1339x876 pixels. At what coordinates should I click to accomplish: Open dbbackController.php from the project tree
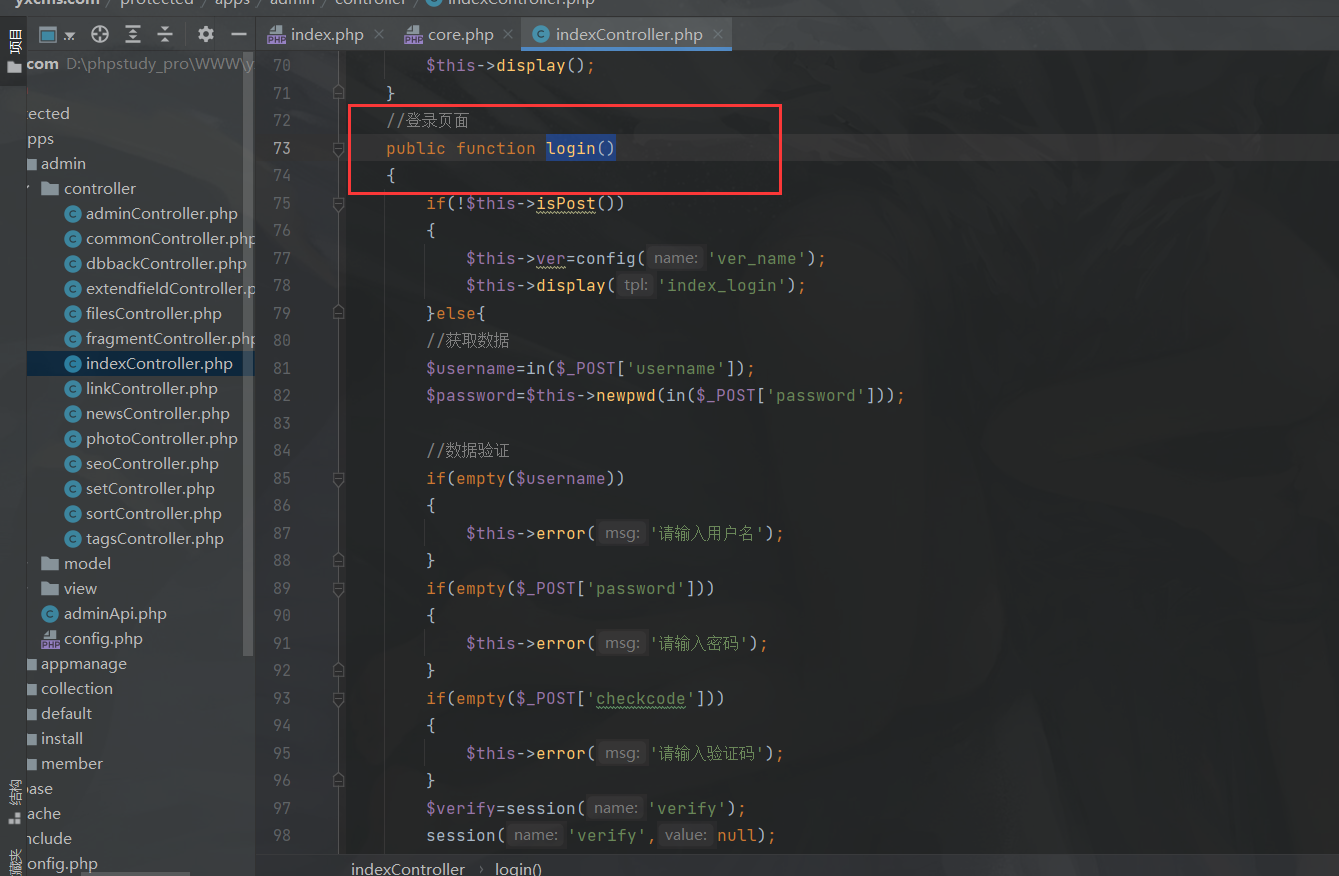click(165, 263)
